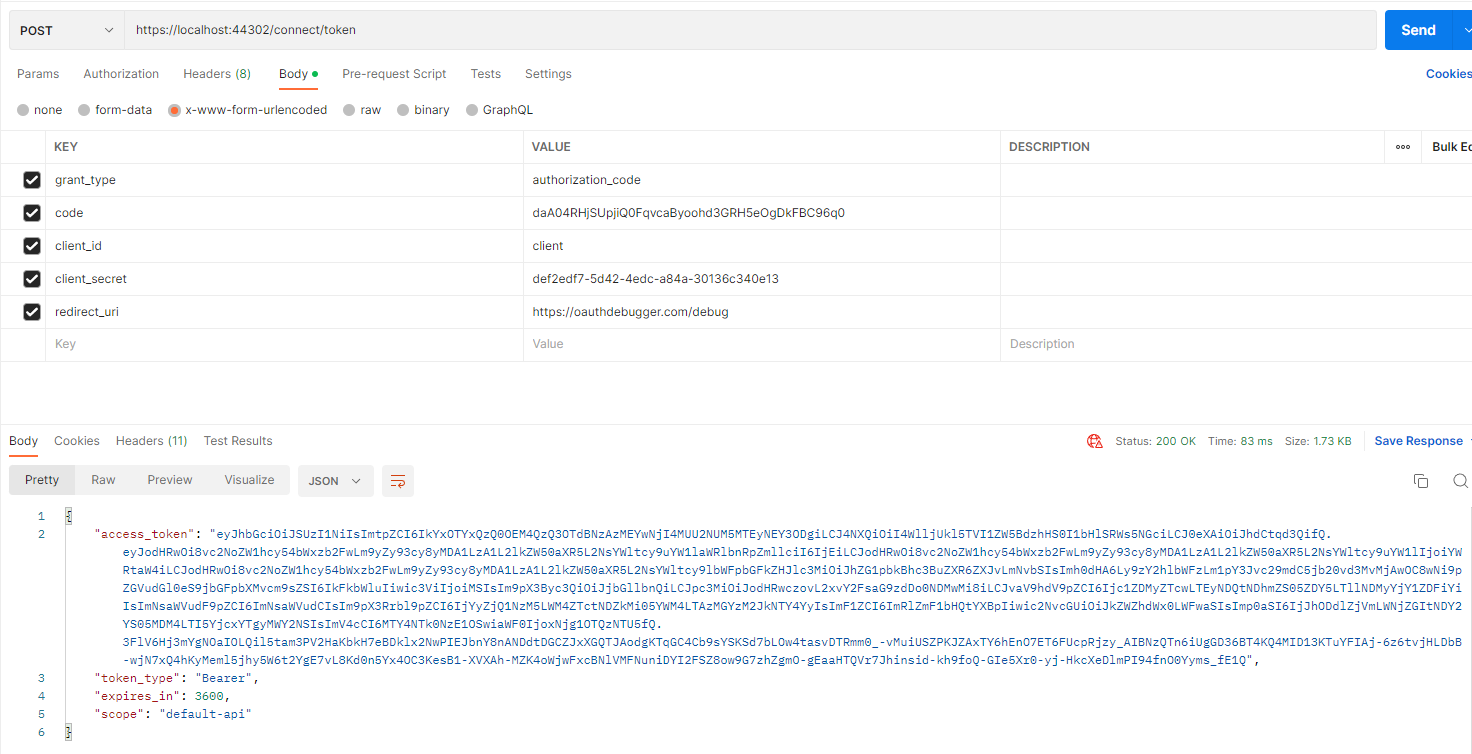Open the POST method dropdown
This screenshot has width=1472, height=754.
click(x=67, y=30)
